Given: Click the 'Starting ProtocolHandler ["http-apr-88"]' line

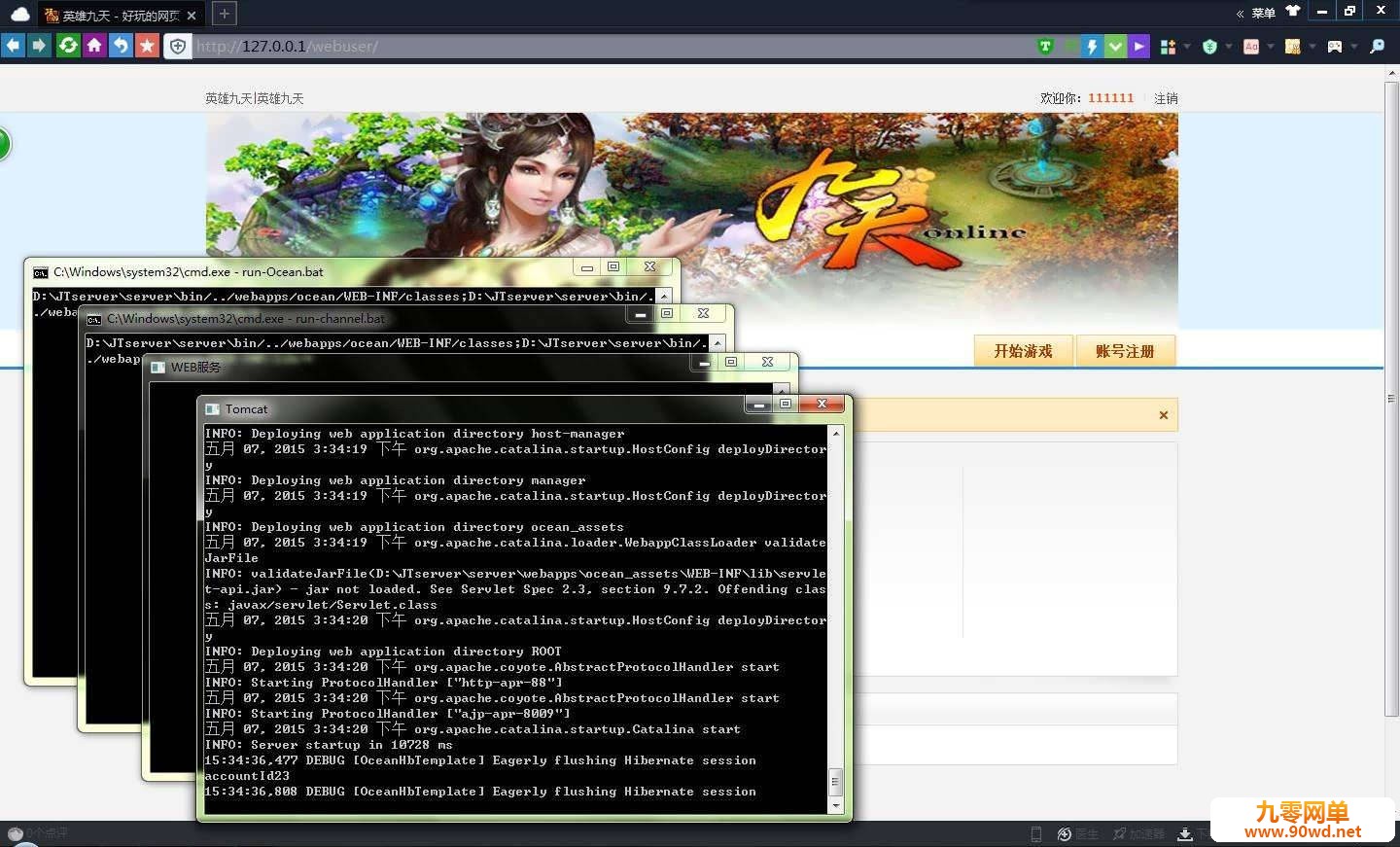Looking at the screenshot, I should point(383,683).
